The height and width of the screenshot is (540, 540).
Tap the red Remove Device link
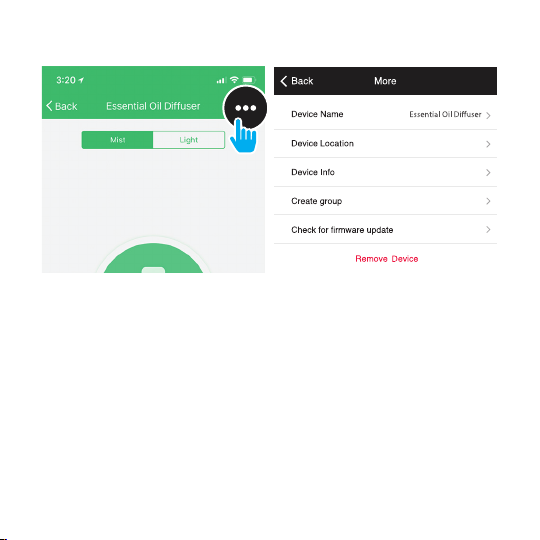pyautogui.click(x=386, y=259)
